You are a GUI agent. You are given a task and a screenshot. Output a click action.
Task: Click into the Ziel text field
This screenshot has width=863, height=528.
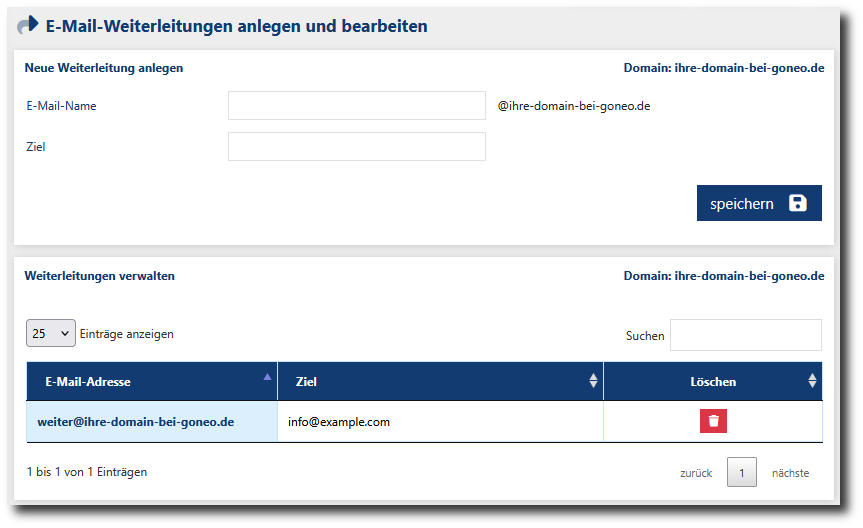[x=356, y=147]
